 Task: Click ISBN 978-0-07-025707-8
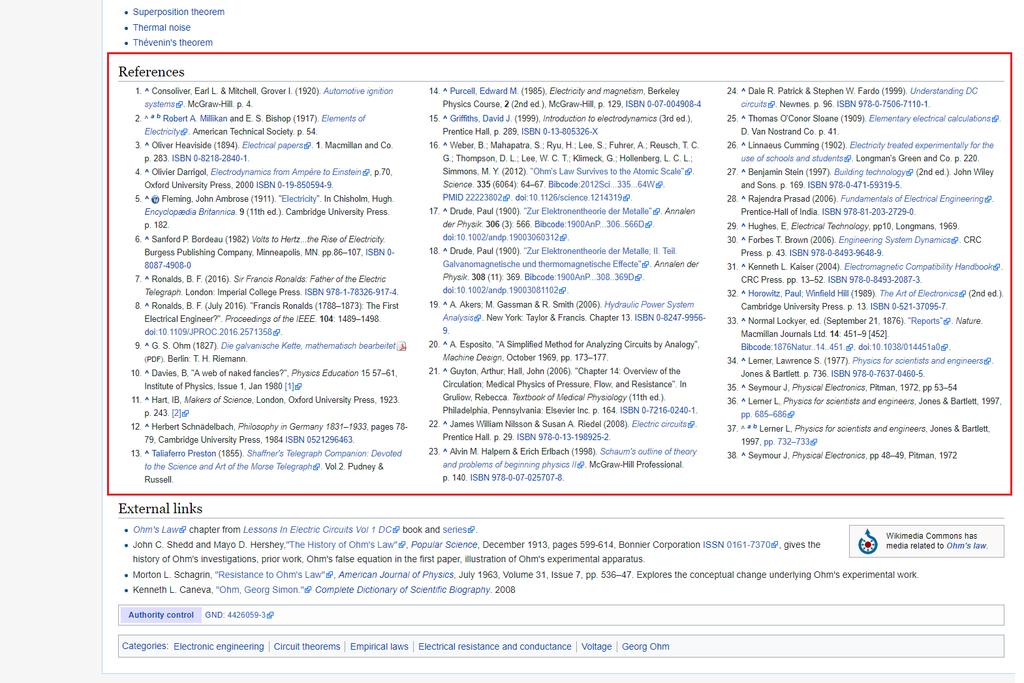pos(515,477)
